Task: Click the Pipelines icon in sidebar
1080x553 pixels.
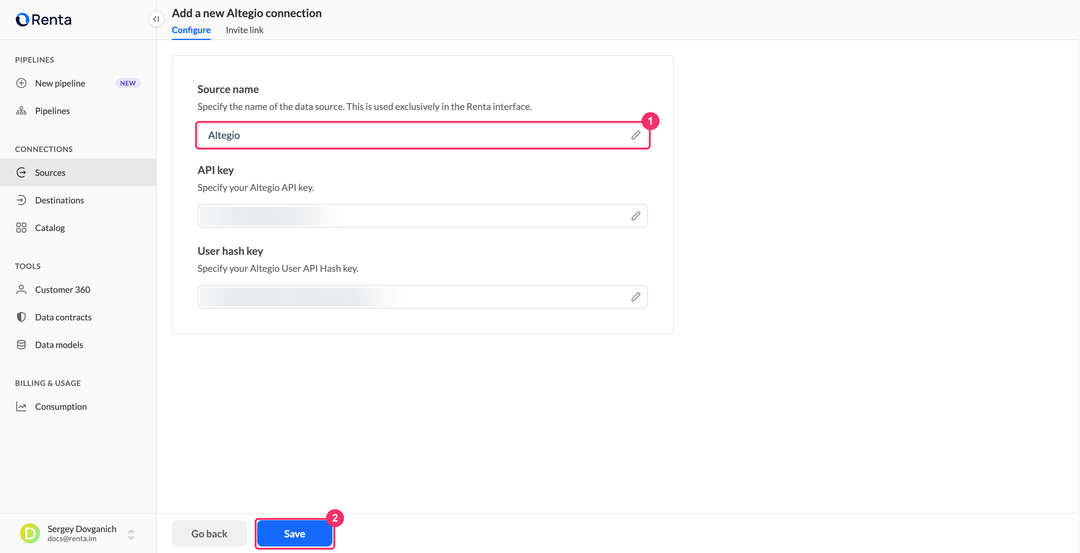Action: tap(21, 111)
